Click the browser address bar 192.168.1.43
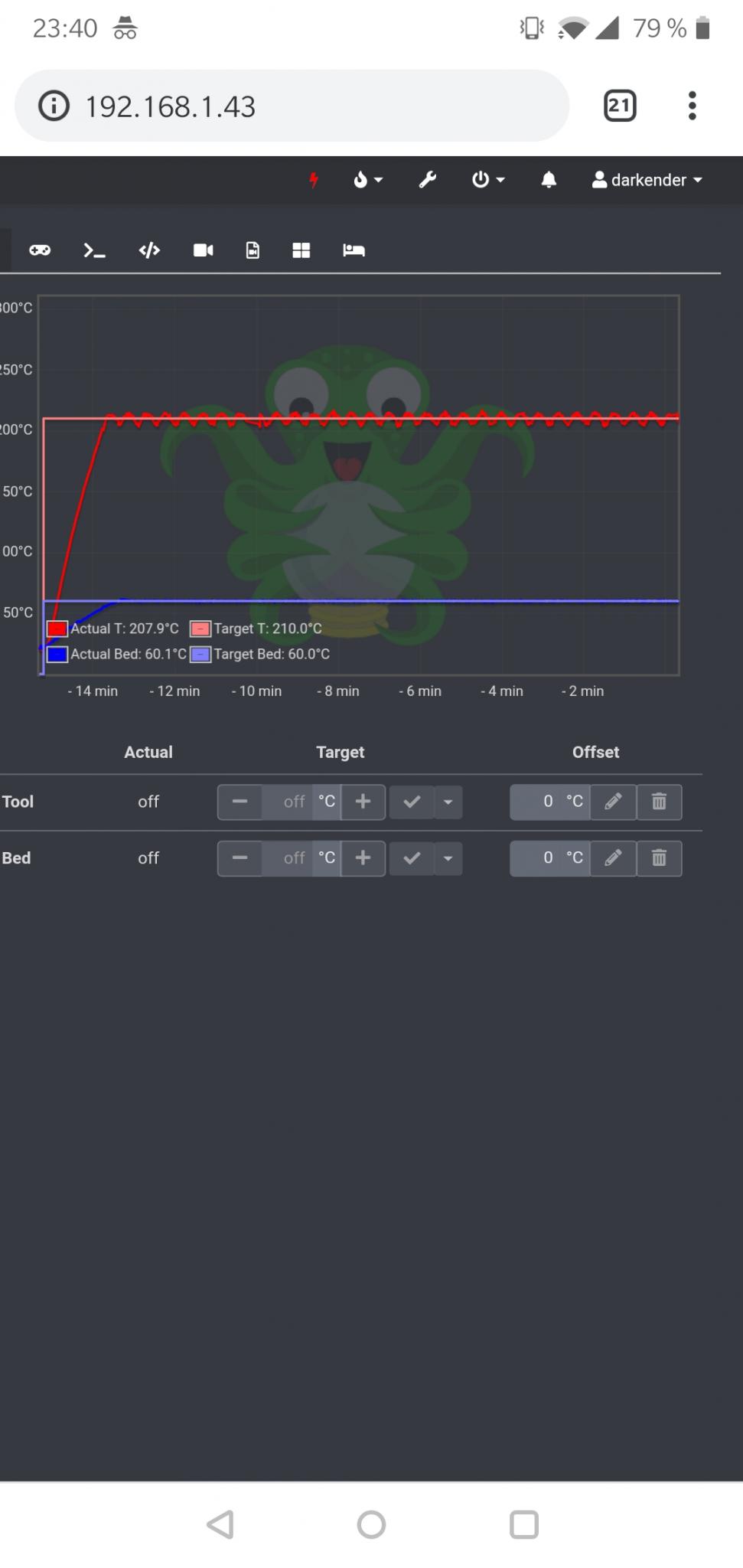This screenshot has height=1568, width=743. click(x=292, y=106)
